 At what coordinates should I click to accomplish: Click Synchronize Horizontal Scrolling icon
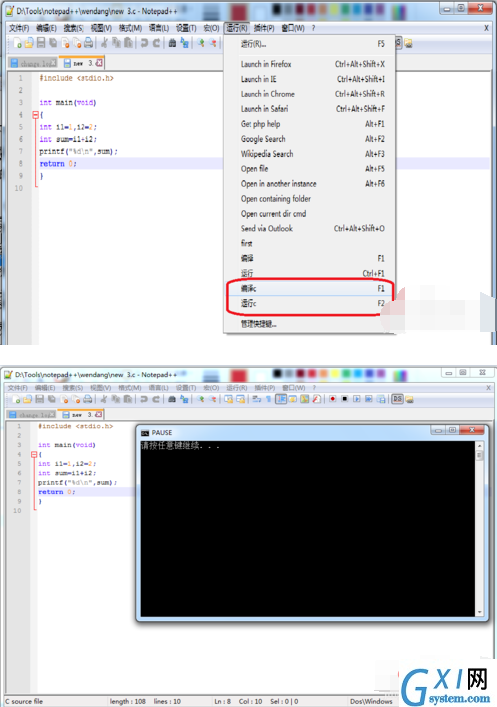[x=241, y=399]
